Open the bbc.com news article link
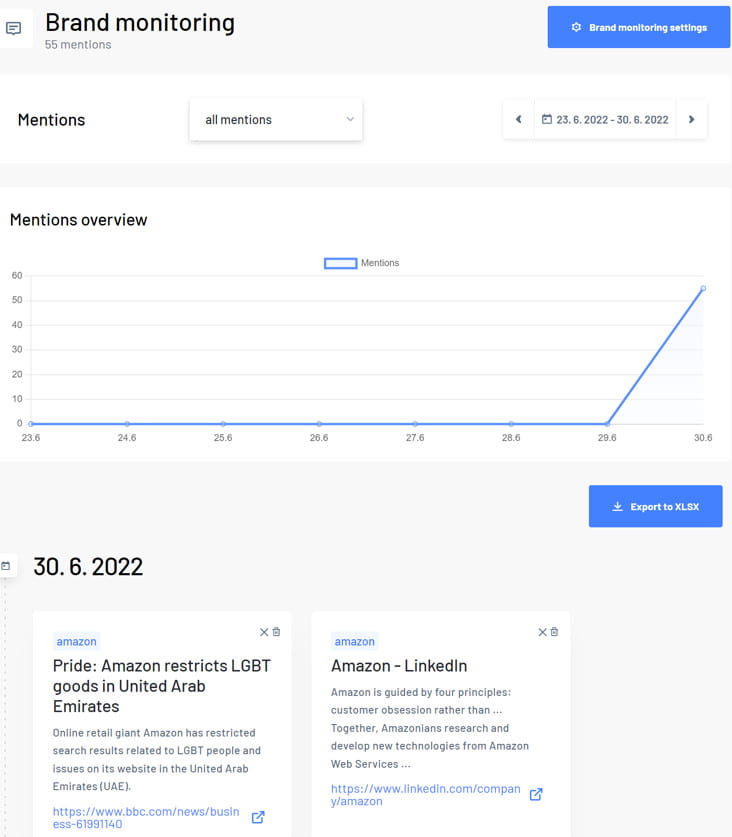Image resolution: width=732 pixels, height=837 pixels. point(146,818)
